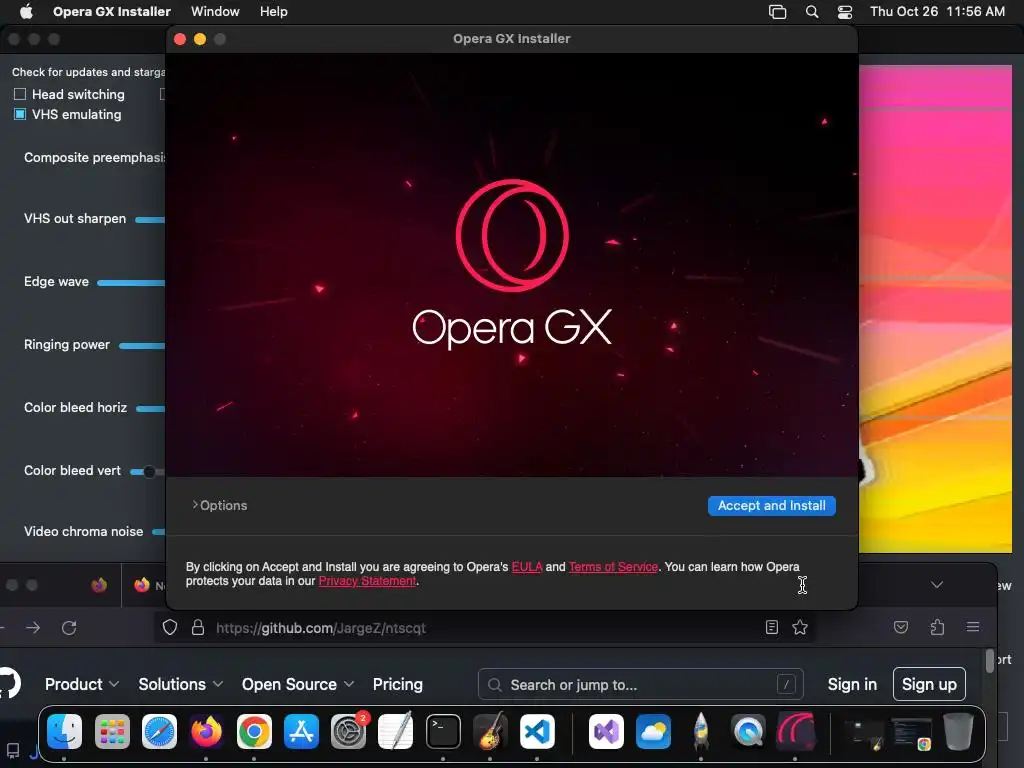Click GitHub Sign in link

pos(852,684)
